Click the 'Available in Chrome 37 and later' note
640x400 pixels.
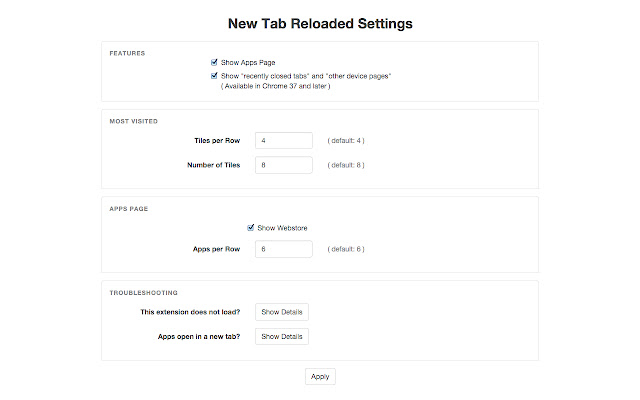click(x=276, y=87)
